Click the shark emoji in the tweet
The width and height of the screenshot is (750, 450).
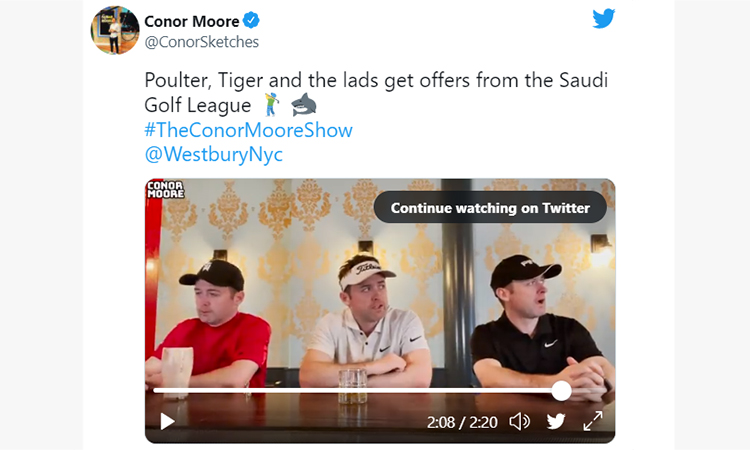click(x=304, y=105)
